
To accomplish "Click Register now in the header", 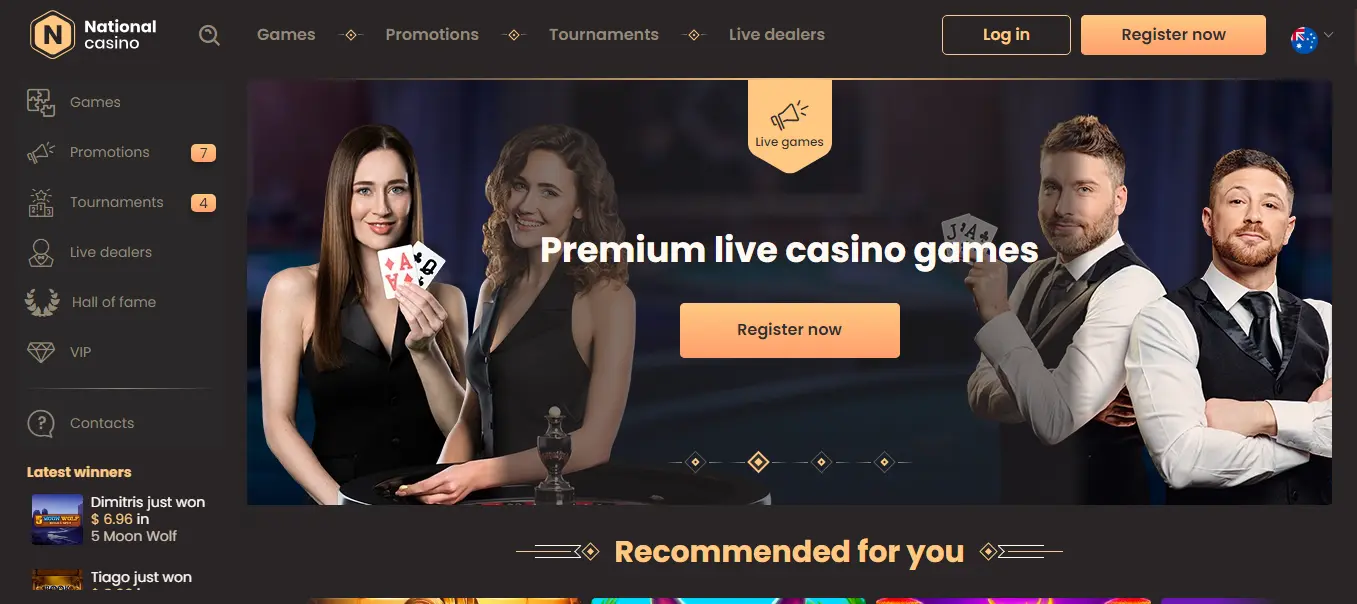I will pos(1173,35).
